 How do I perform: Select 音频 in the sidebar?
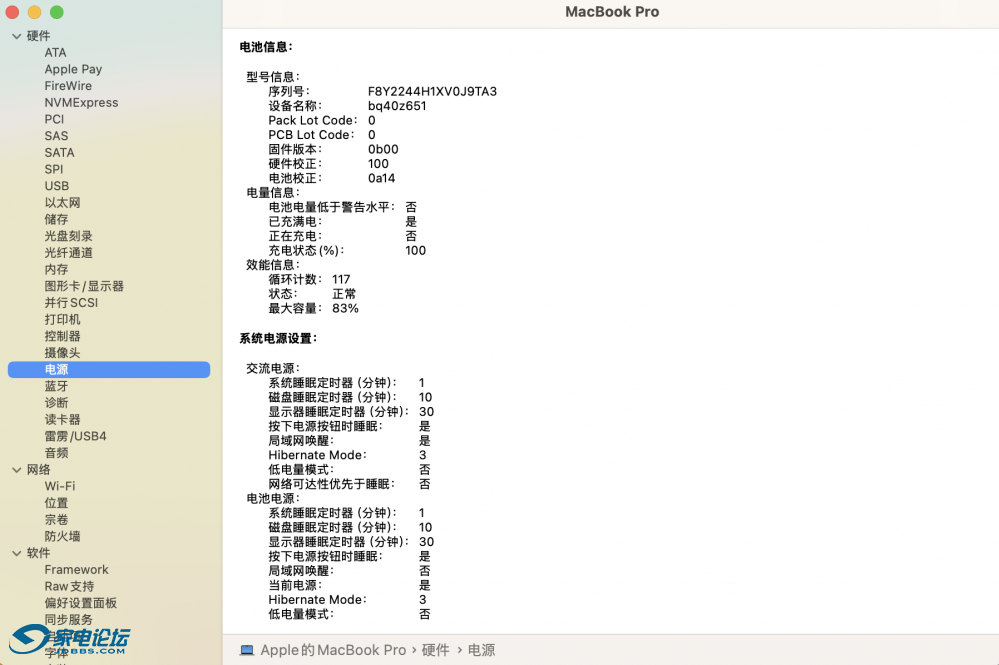pyautogui.click(x=56, y=453)
